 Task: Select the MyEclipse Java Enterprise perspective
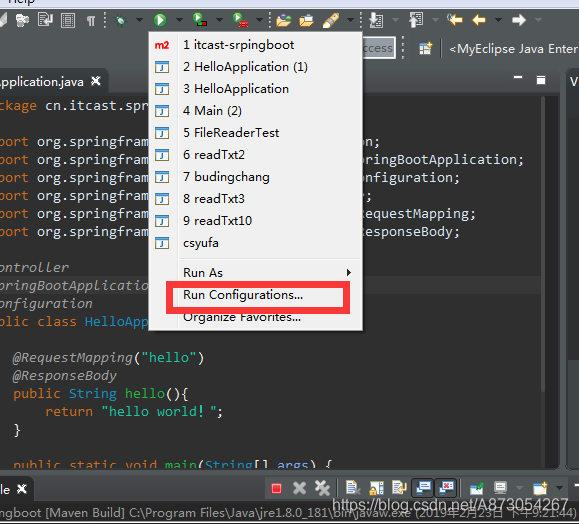(x=513, y=49)
